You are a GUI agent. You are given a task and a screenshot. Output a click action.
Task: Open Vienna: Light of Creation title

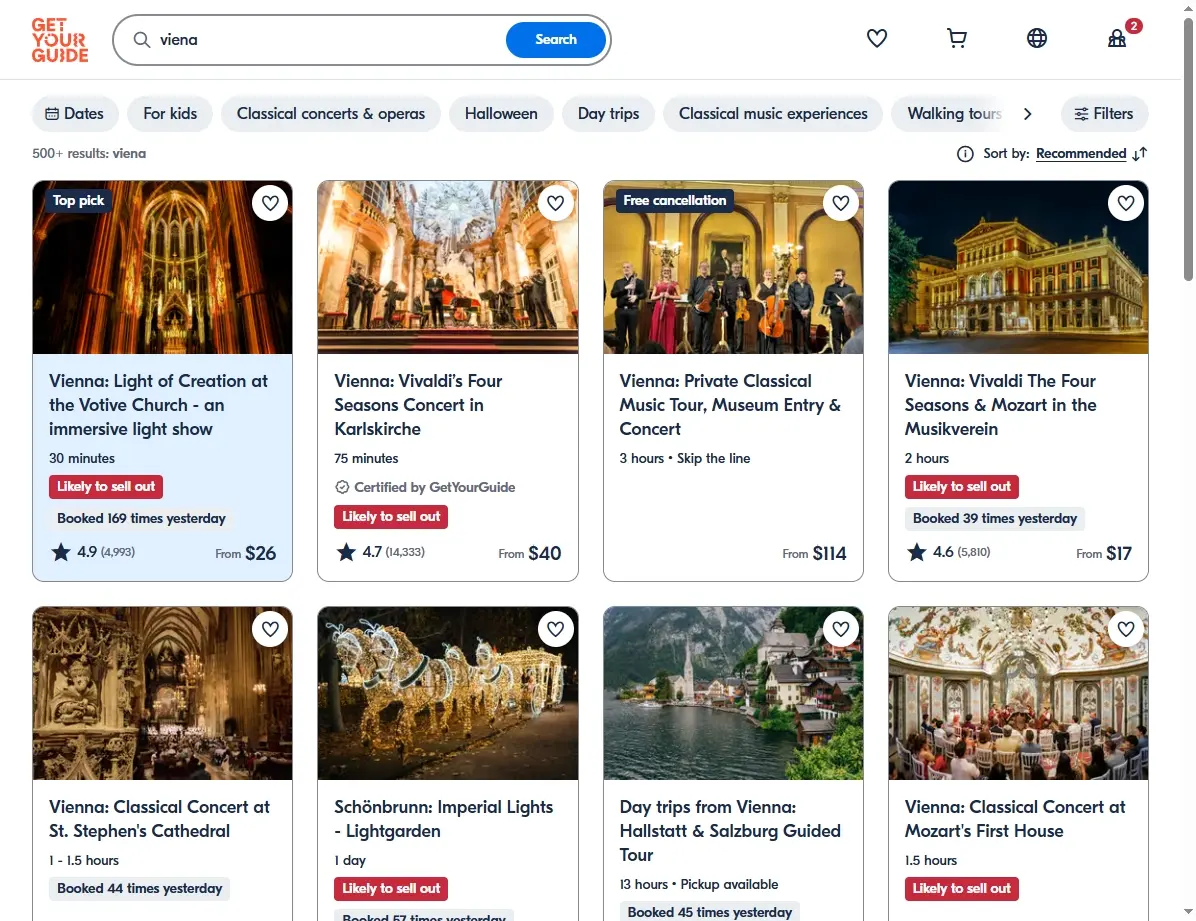click(159, 405)
